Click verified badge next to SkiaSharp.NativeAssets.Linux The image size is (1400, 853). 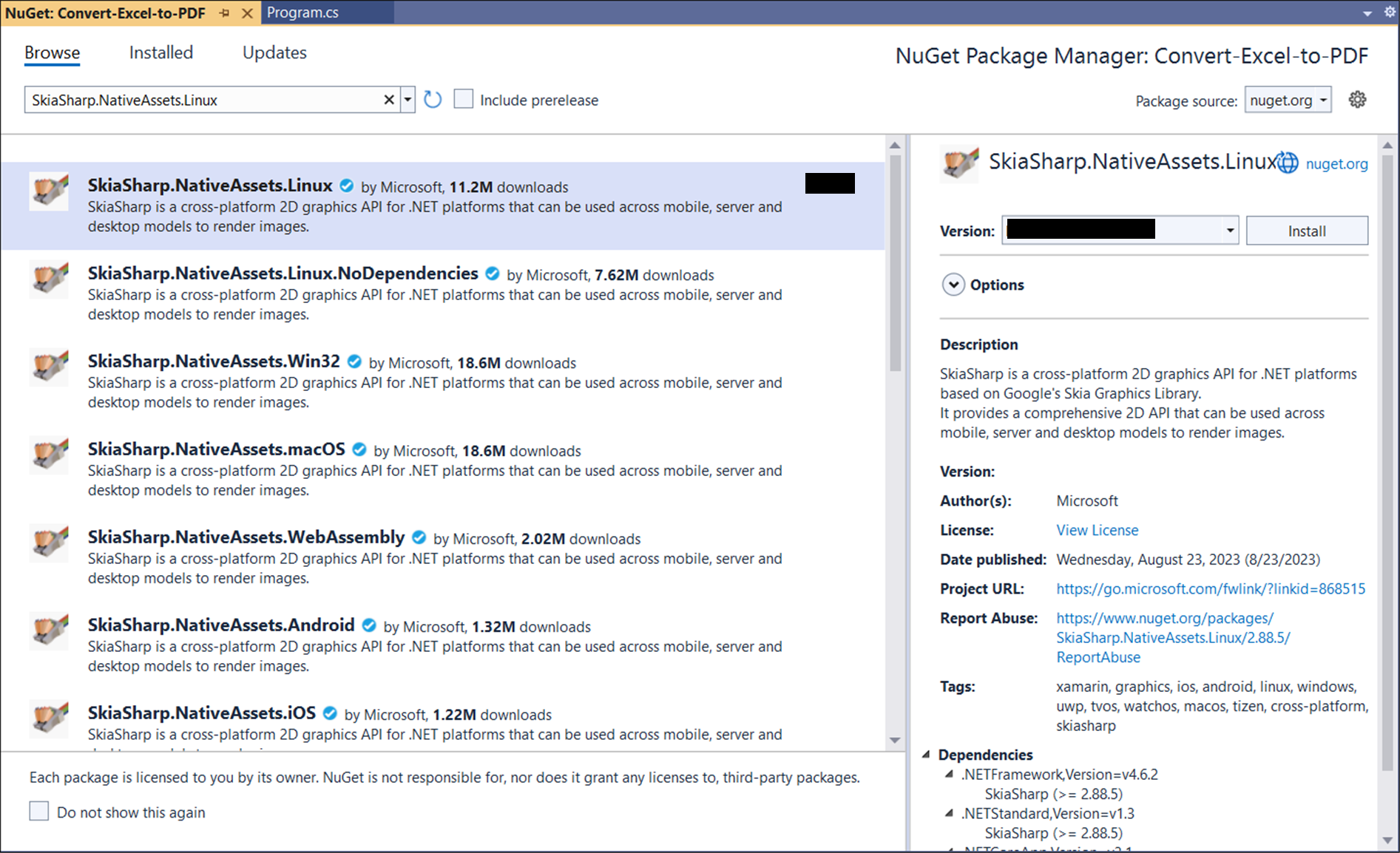(346, 186)
